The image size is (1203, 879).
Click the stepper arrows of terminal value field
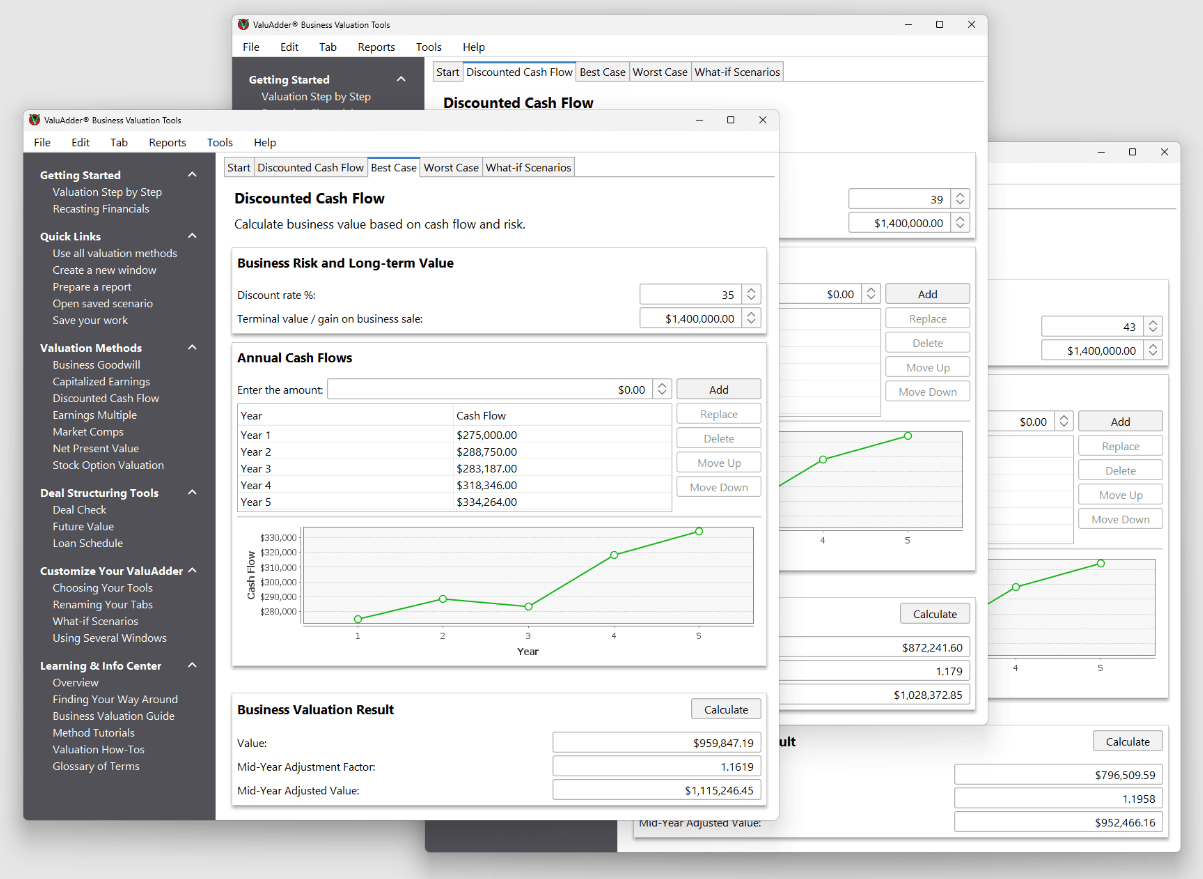point(752,319)
